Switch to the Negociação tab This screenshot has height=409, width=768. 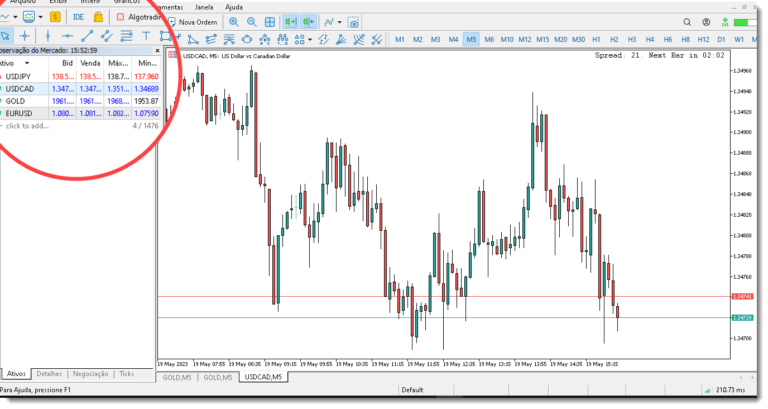[90, 374]
